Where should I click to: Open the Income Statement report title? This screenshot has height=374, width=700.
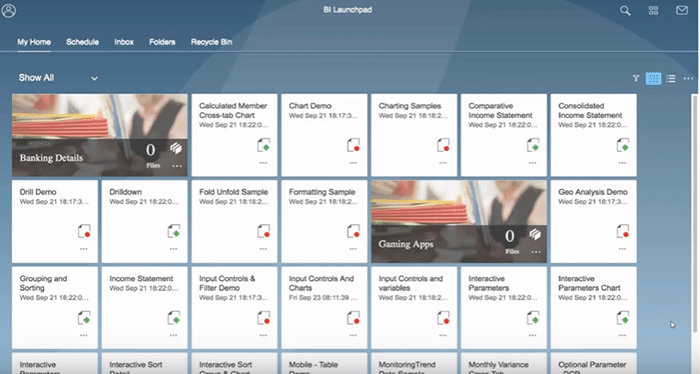(x=141, y=278)
